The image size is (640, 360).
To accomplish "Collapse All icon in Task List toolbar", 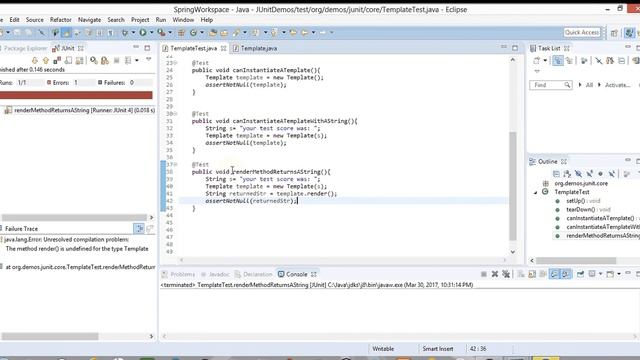I will [x=621, y=61].
